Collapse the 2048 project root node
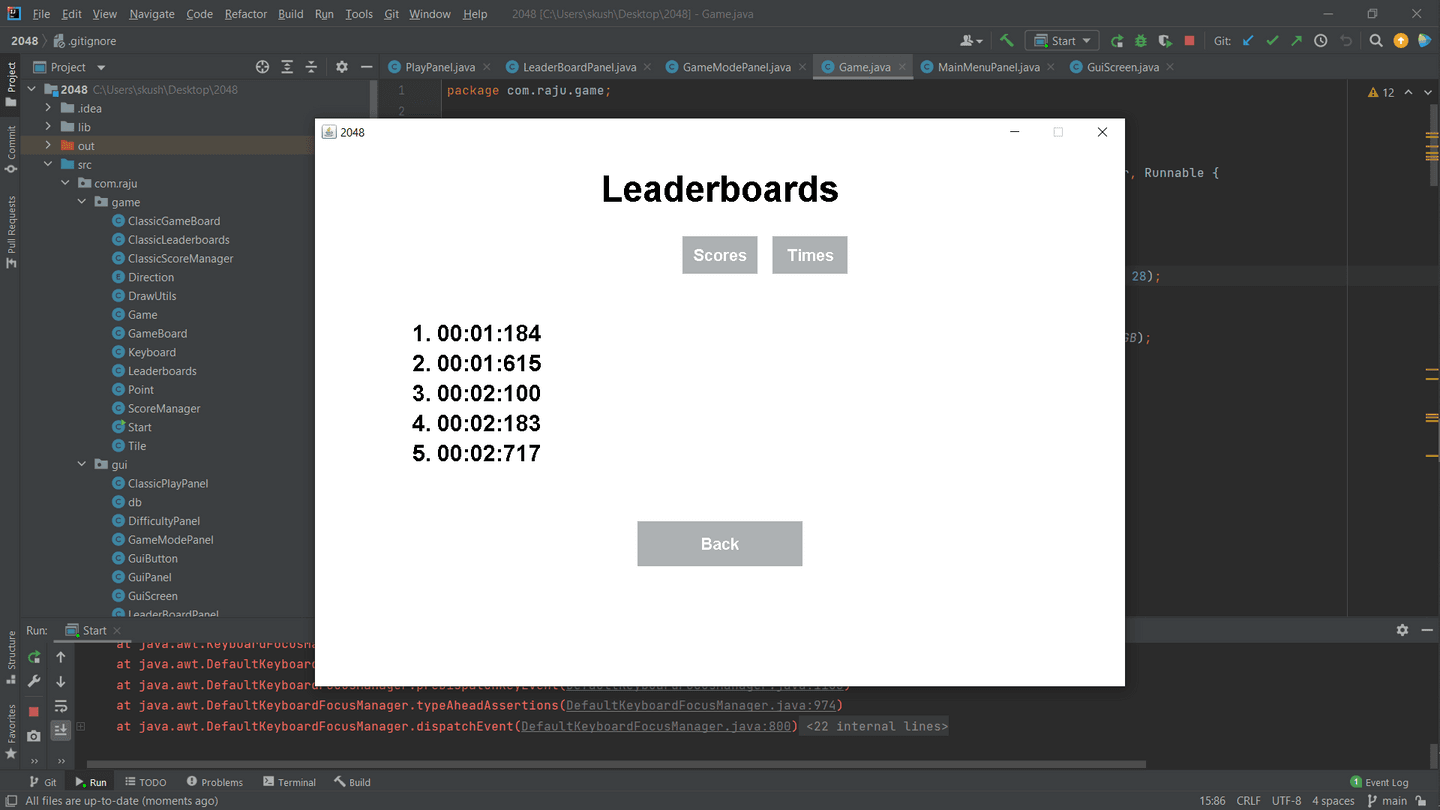Screen dimensions: 1440x810 click(32, 89)
